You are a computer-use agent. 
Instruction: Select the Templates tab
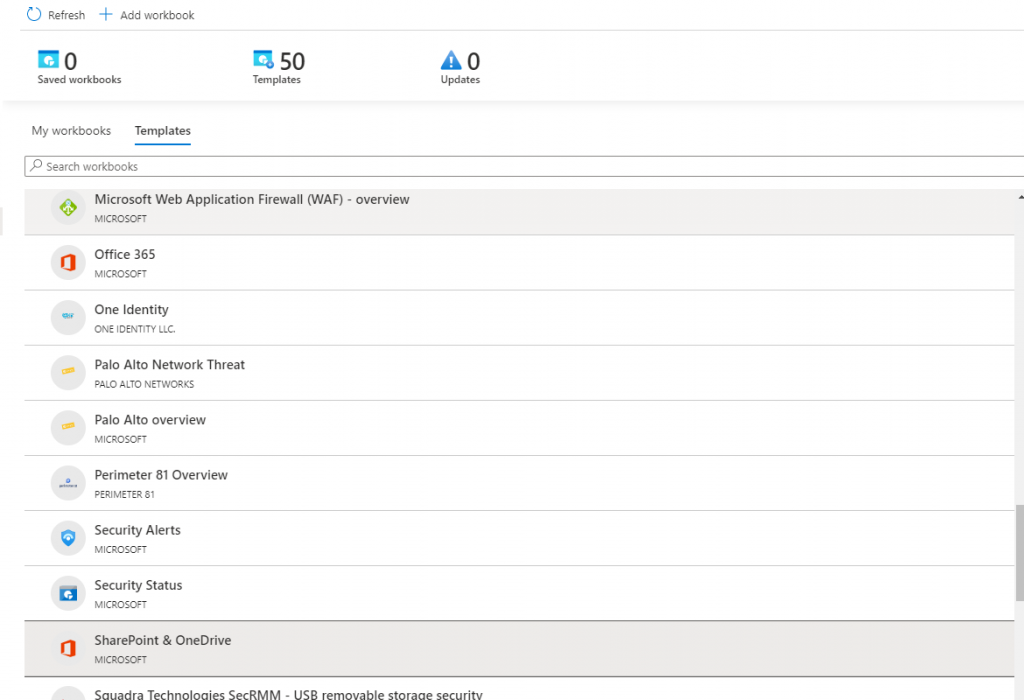163,131
